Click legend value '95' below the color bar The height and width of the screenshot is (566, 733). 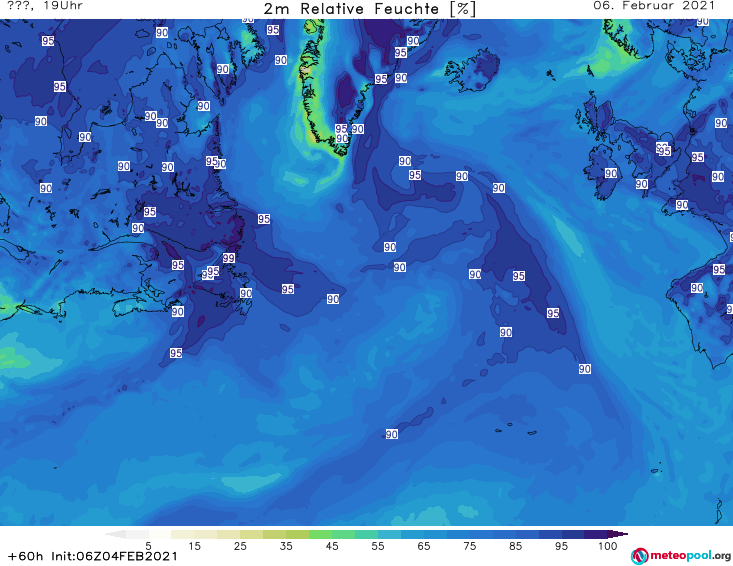tap(561, 546)
